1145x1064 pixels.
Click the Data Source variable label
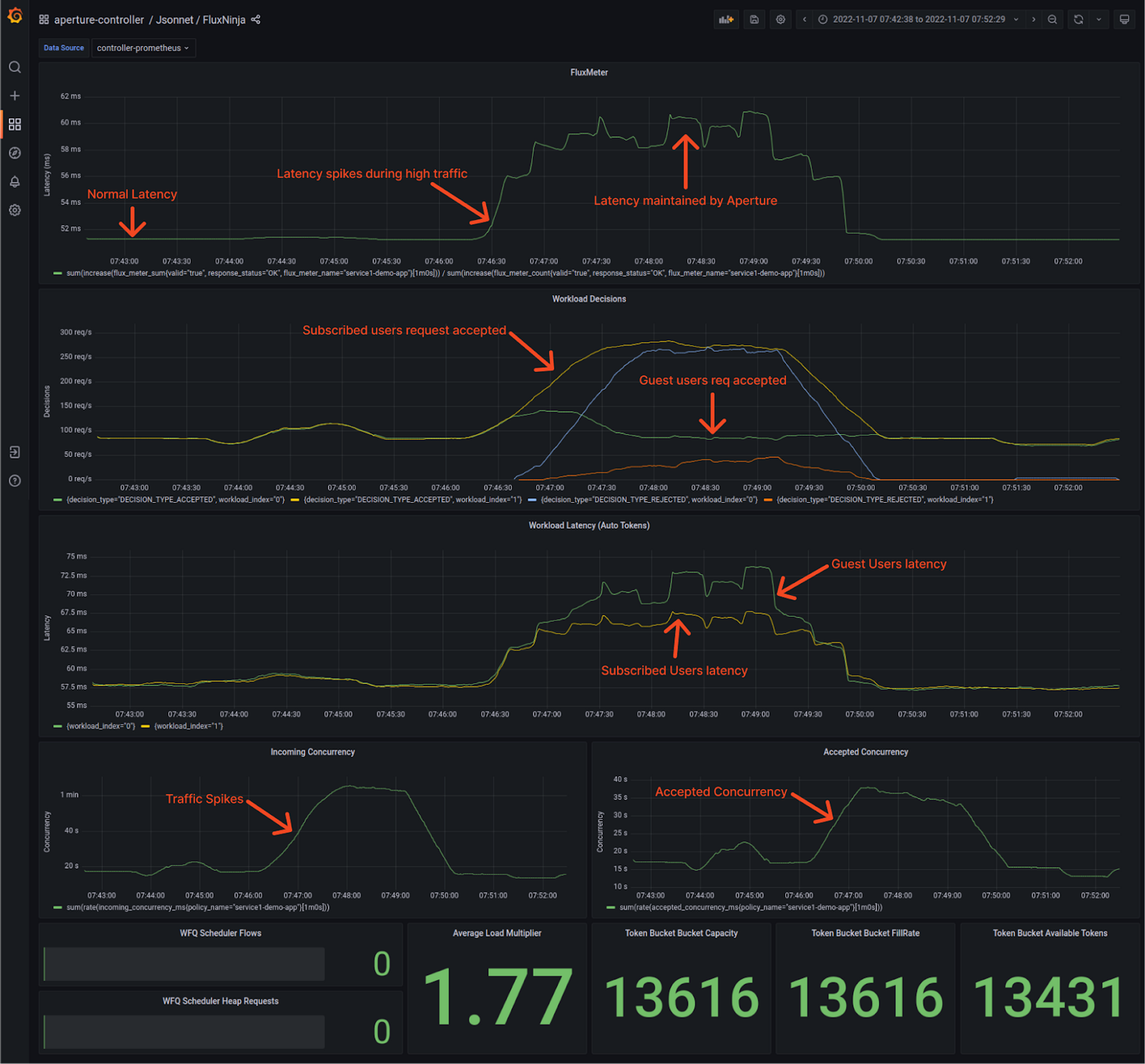[x=64, y=48]
